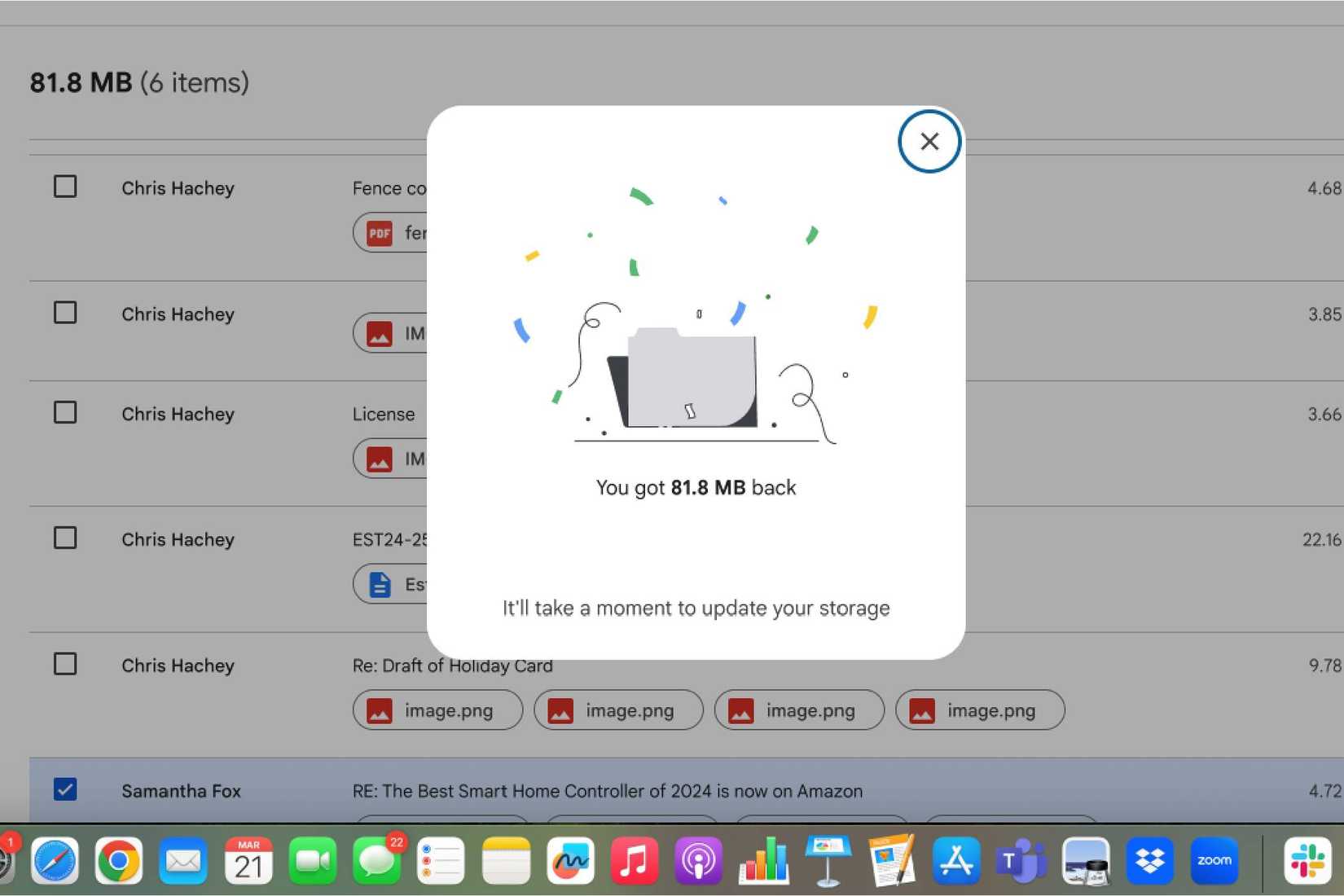Uncheck the Samantha Fox email row

coord(65,789)
